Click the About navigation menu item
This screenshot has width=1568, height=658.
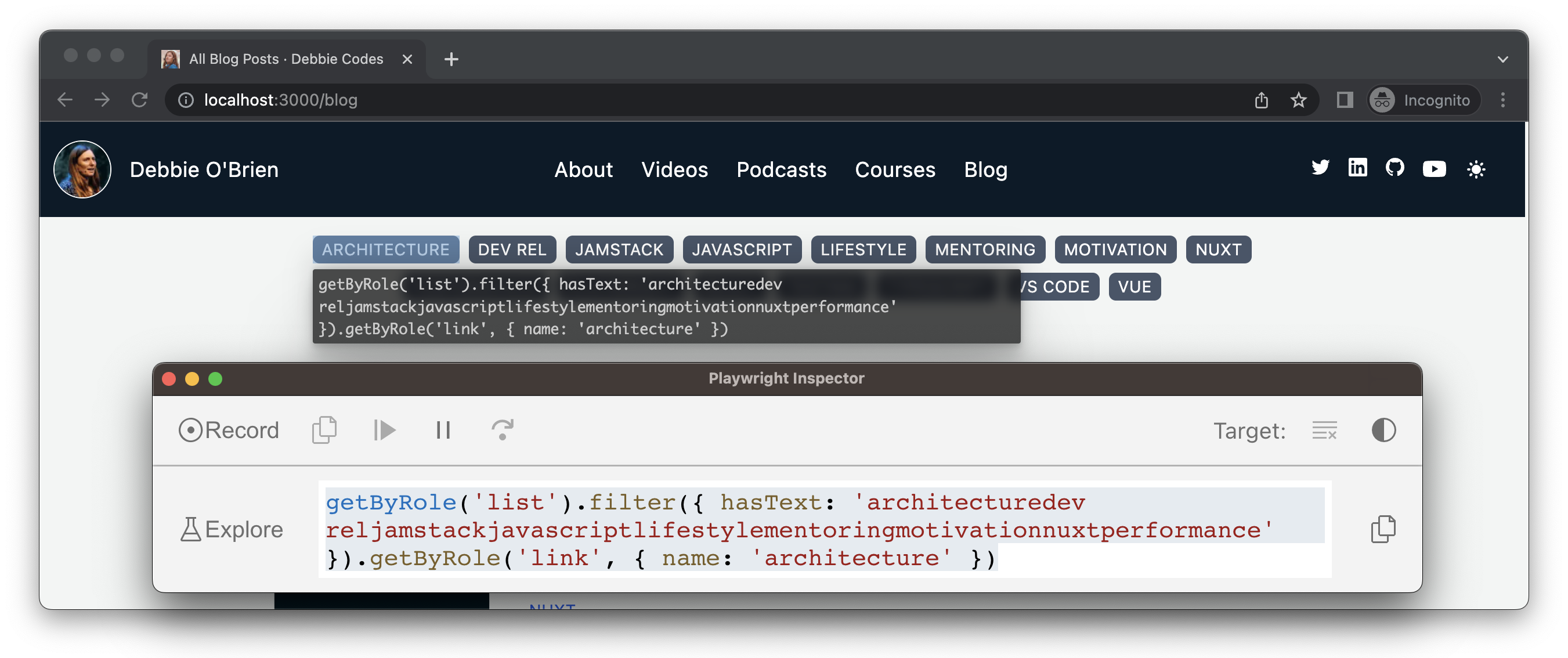[x=584, y=169]
